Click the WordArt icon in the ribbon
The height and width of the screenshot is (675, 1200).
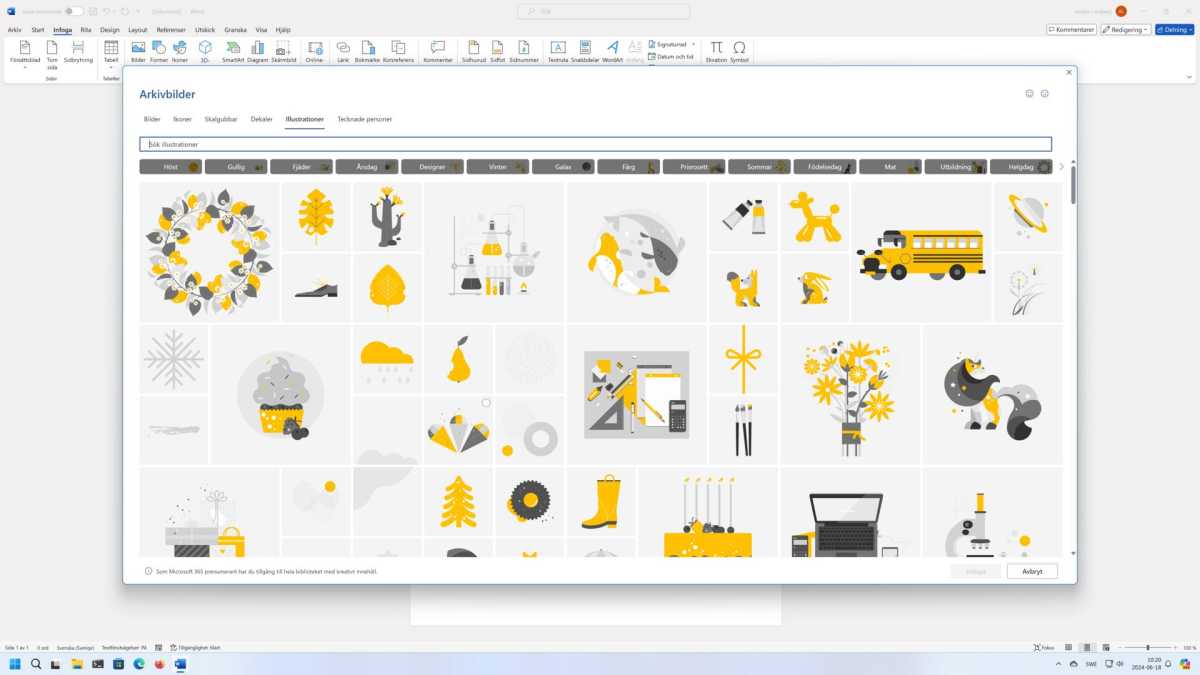pyautogui.click(x=612, y=51)
